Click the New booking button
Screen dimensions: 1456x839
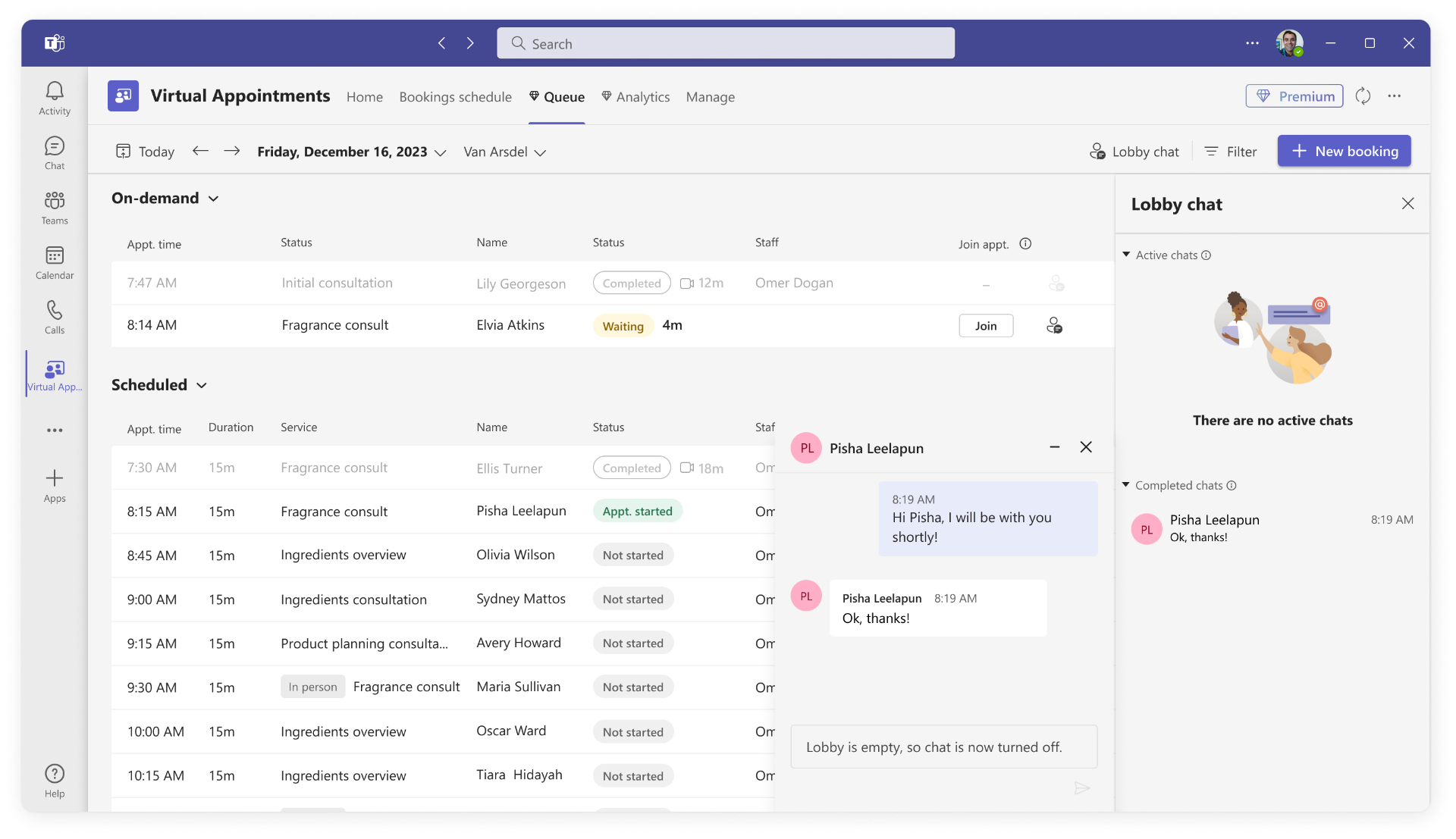pyautogui.click(x=1344, y=151)
